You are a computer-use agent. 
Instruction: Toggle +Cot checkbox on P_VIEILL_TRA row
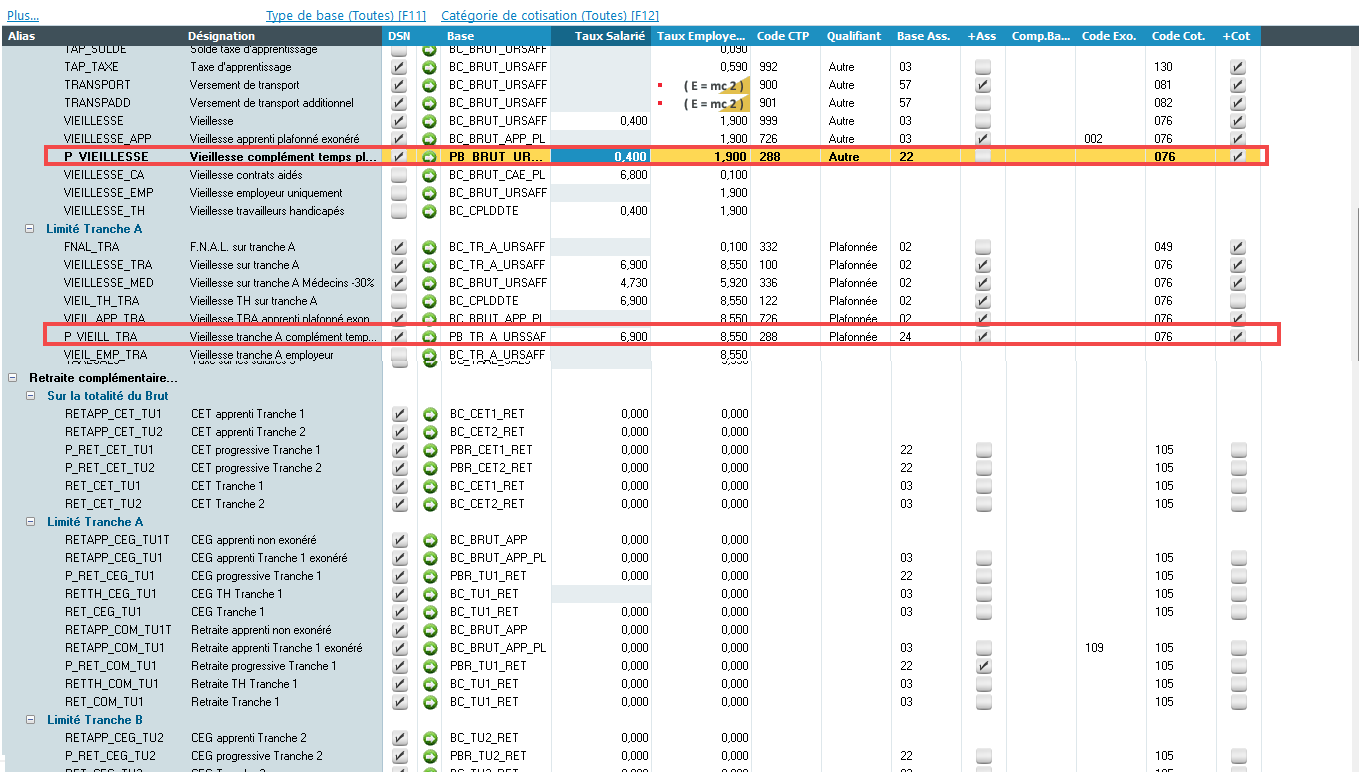click(1238, 337)
